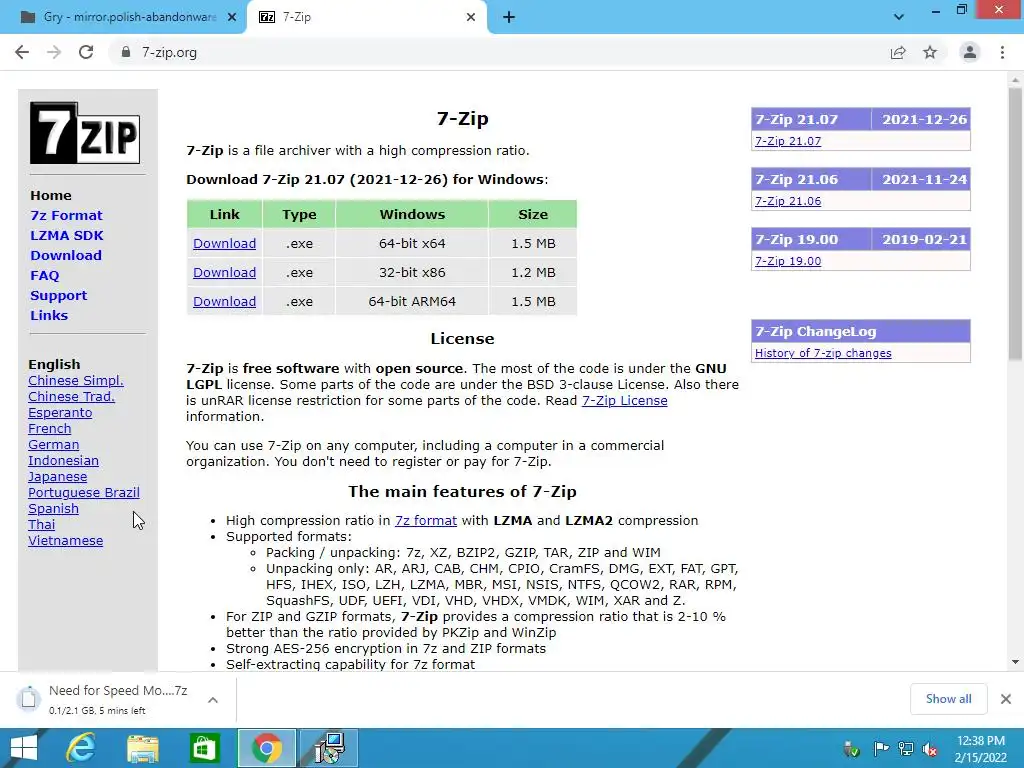The width and height of the screenshot is (1024, 768).
Task: Launch Internet Explorer from taskbar
Action: tap(81, 748)
